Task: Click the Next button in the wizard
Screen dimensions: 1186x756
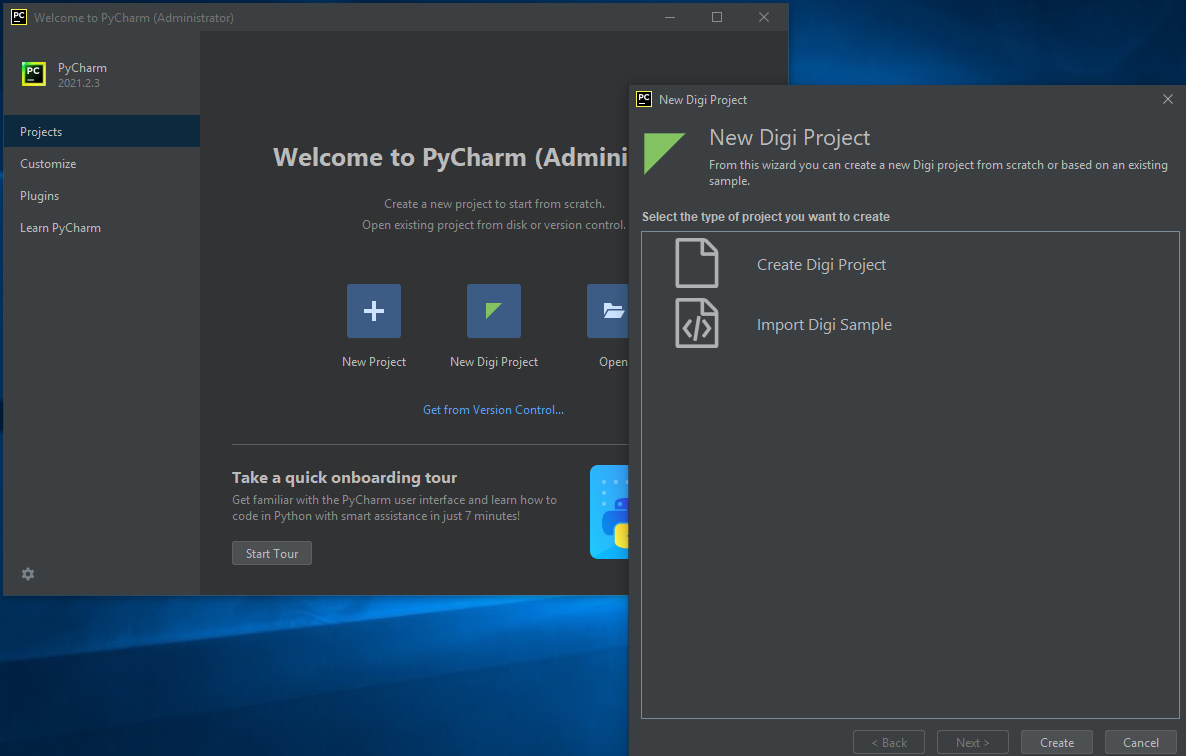Action: pyautogui.click(x=973, y=742)
